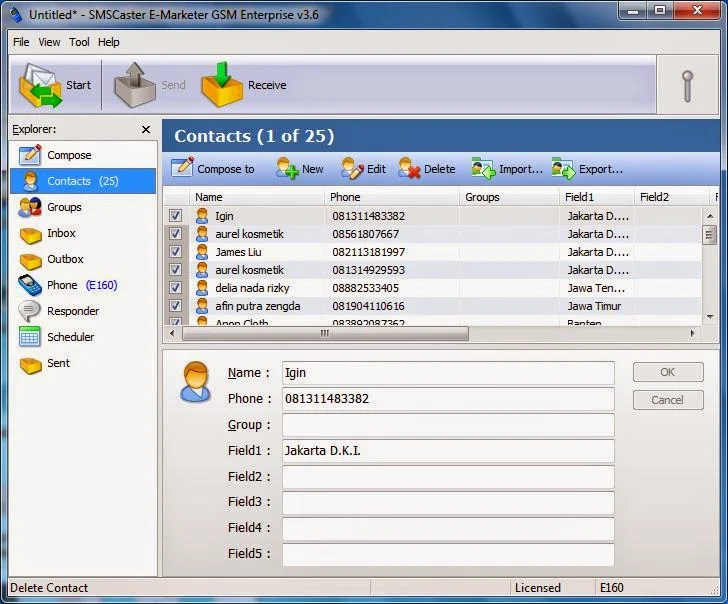Sort by Field2 column header
The width and height of the screenshot is (728, 604).
click(672, 197)
